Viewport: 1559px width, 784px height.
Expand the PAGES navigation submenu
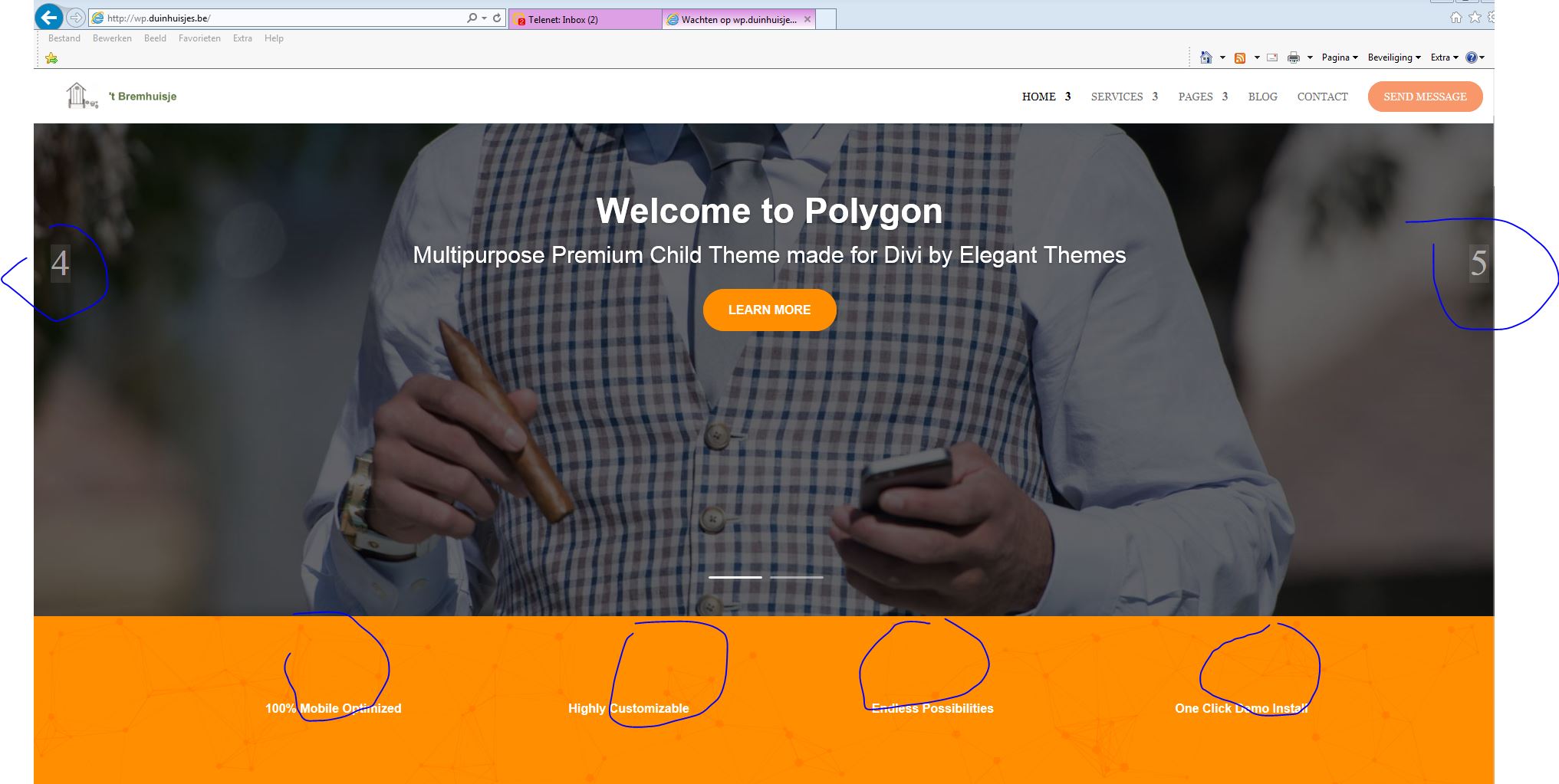[1225, 97]
